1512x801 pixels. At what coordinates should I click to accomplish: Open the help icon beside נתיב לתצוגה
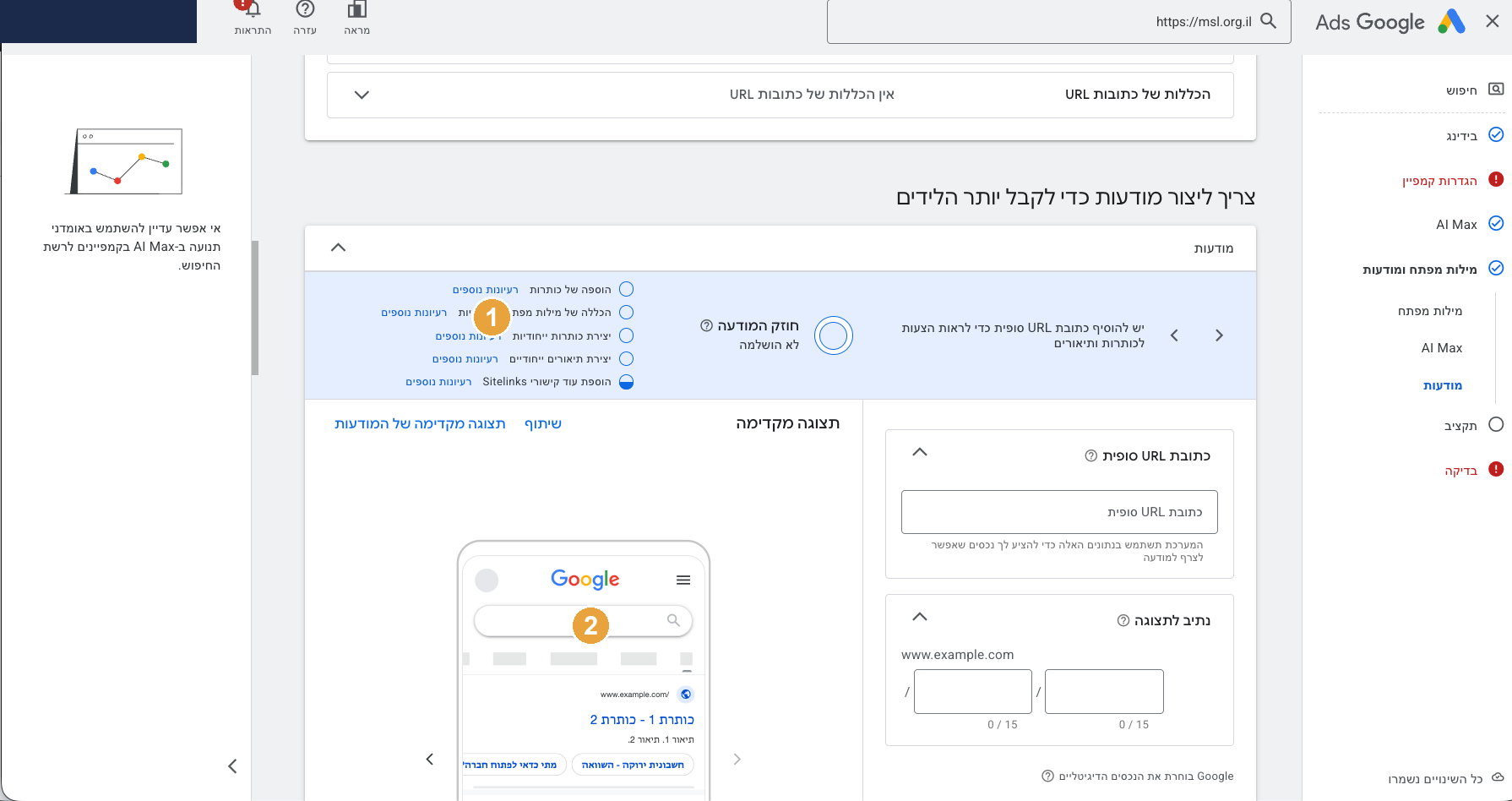1123,621
